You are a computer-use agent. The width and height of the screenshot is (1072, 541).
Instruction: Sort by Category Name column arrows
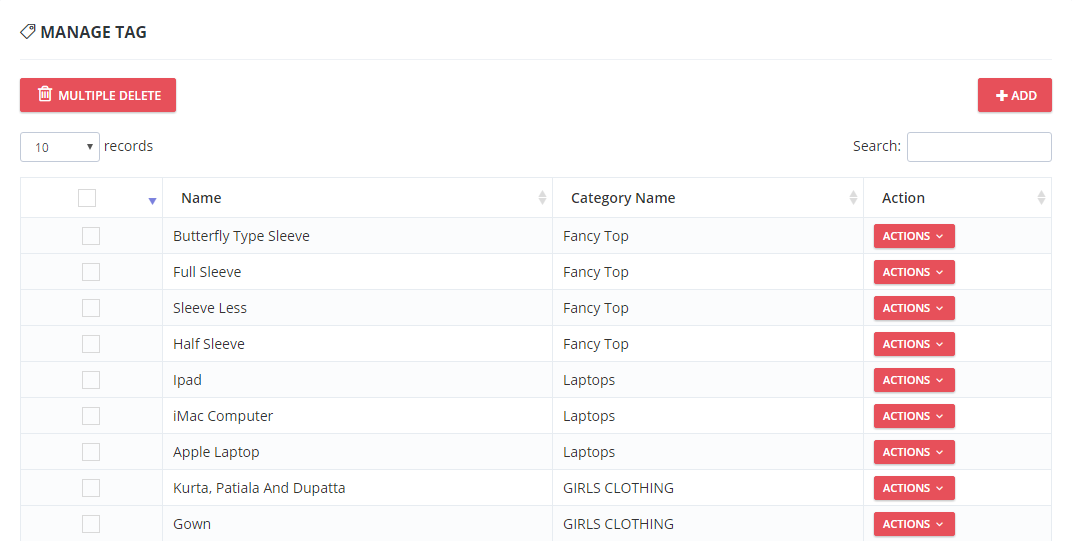[853, 198]
